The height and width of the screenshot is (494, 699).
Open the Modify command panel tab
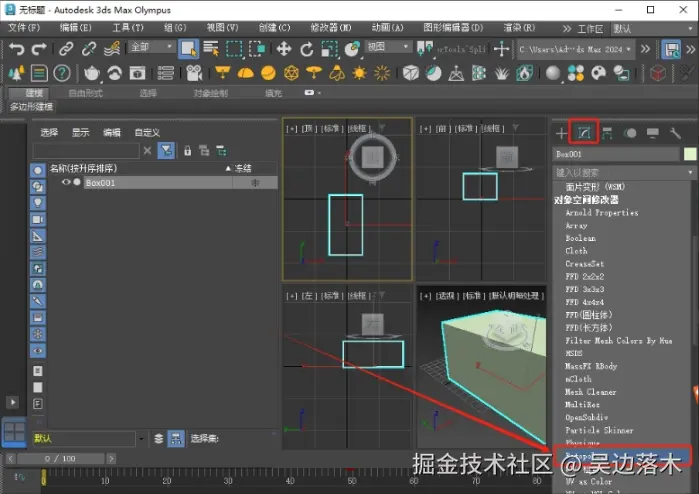(x=584, y=133)
